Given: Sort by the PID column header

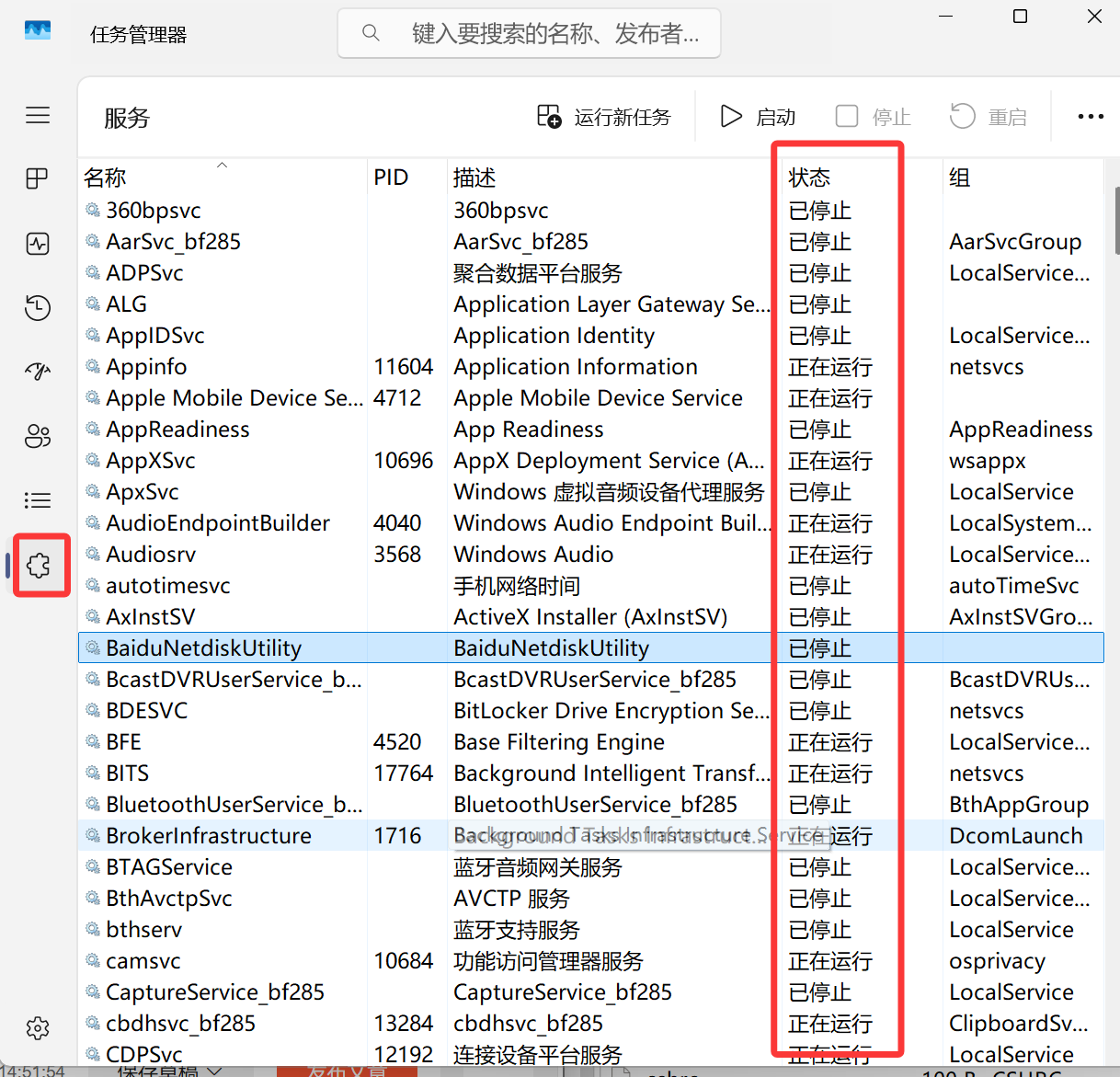Looking at the screenshot, I should 406,177.
